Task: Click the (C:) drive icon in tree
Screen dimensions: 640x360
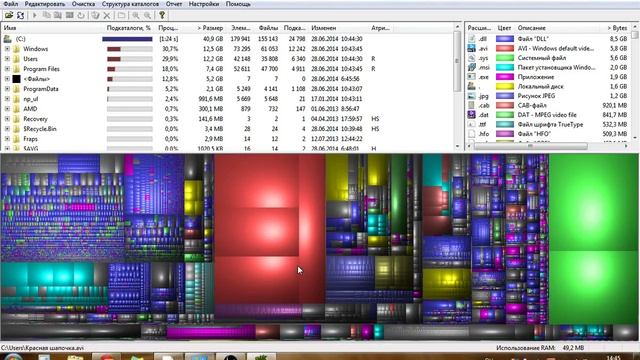Action: [x=7, y=39]
